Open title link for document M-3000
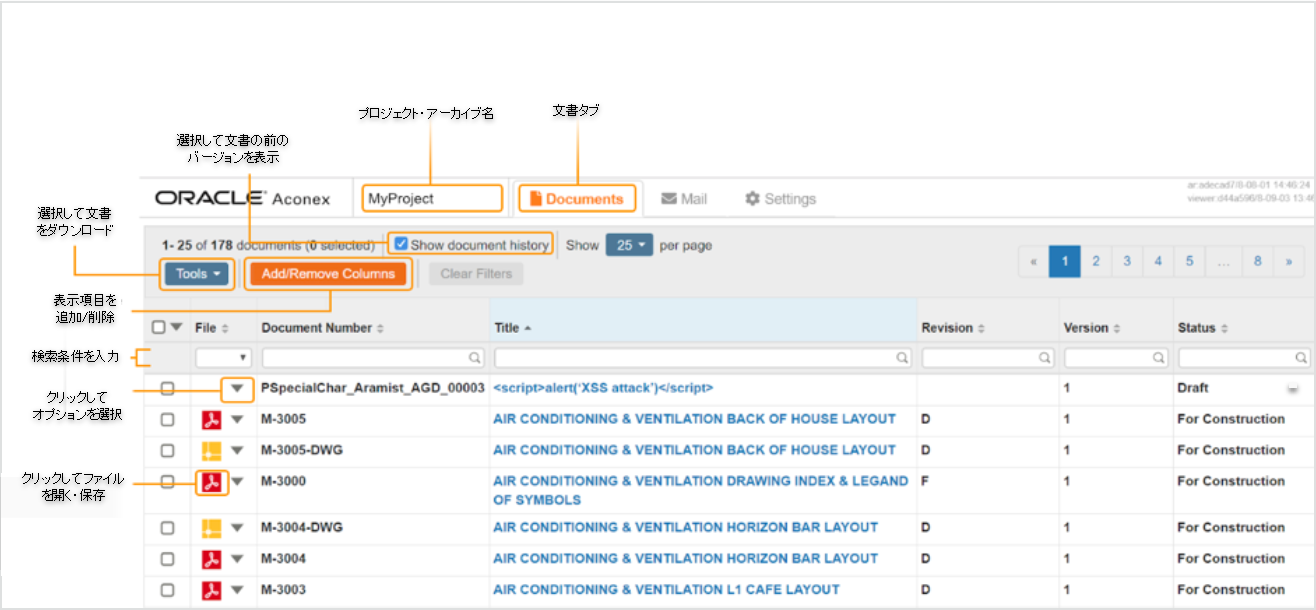The width and height of the screenshot is (1316, 610). point(700,490)
